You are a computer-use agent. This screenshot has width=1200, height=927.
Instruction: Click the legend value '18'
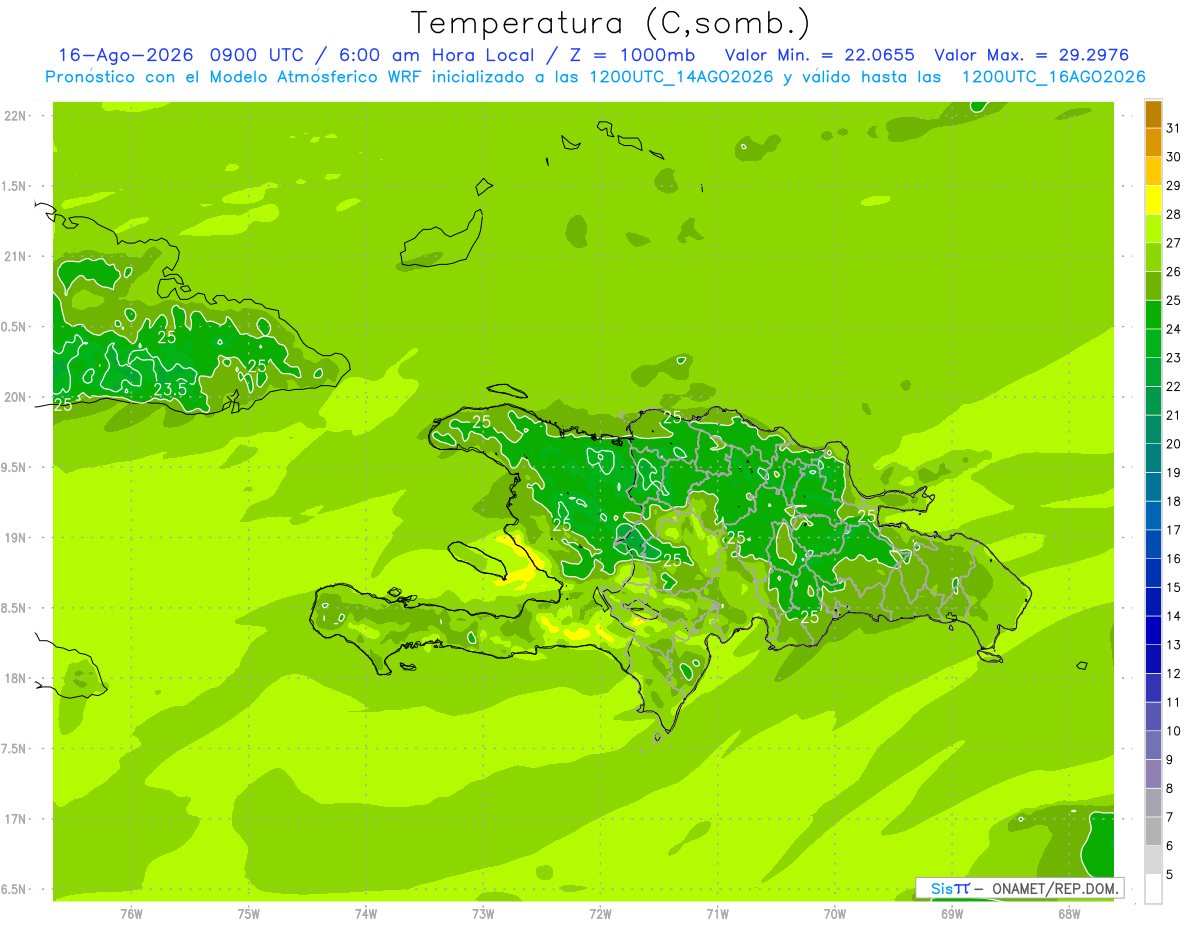click(x=1174, y=501)
